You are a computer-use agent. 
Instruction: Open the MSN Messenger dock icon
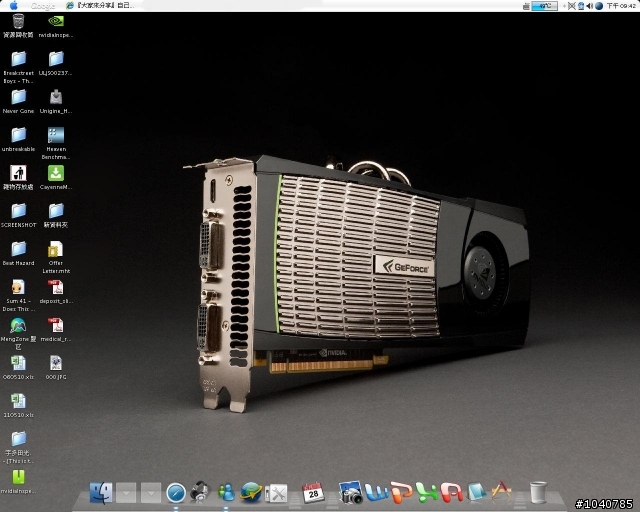point(226,492)
